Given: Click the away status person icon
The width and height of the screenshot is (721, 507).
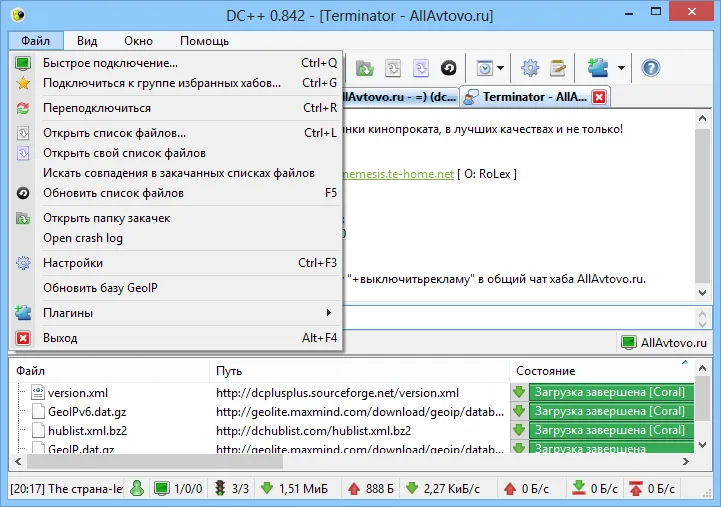Looking at the screenshot, I should (137, 488).
